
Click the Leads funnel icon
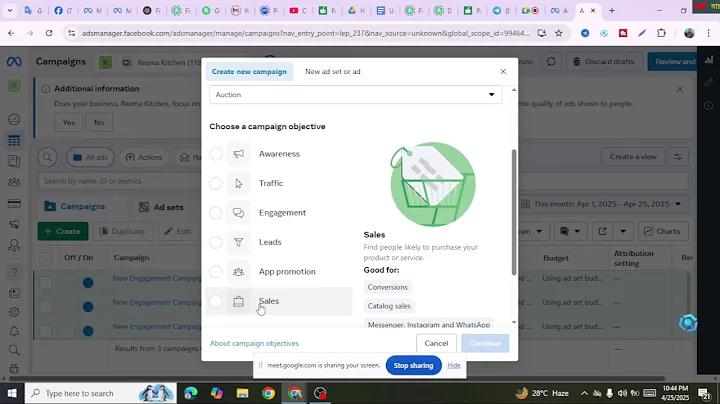click(238, 242)
